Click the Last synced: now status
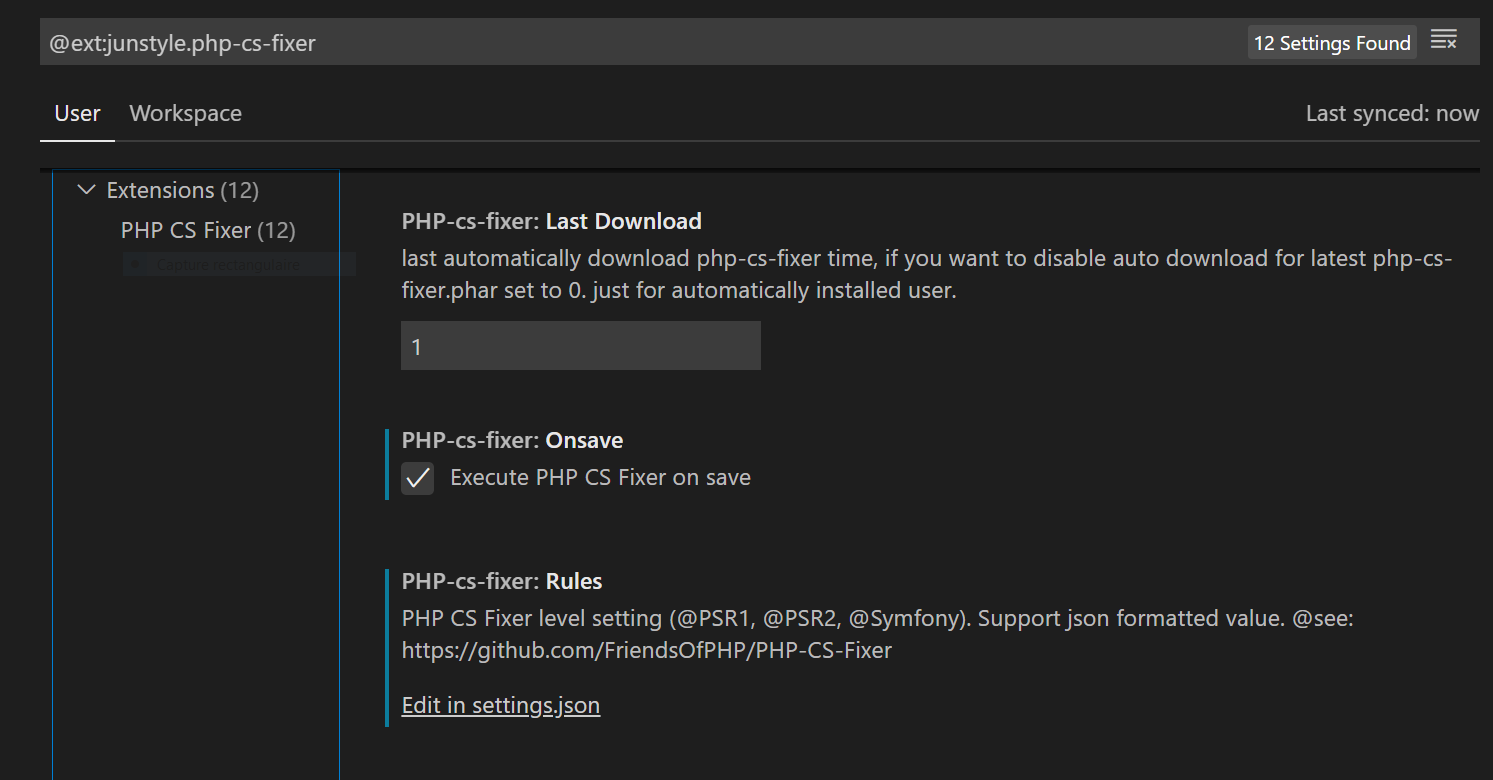Screen dimensions: 1493x780 (x=1392, y=113)
